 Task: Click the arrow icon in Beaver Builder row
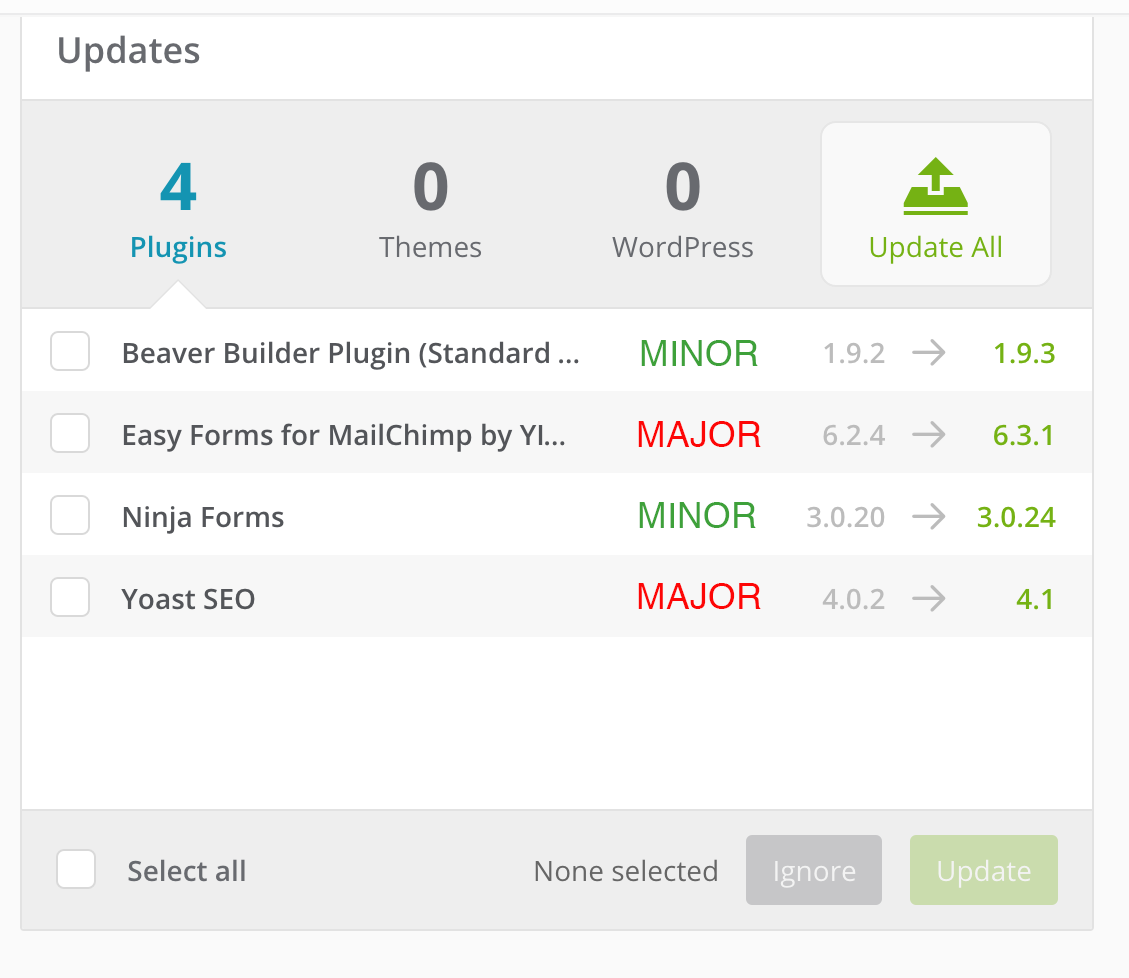coord(929,353)
